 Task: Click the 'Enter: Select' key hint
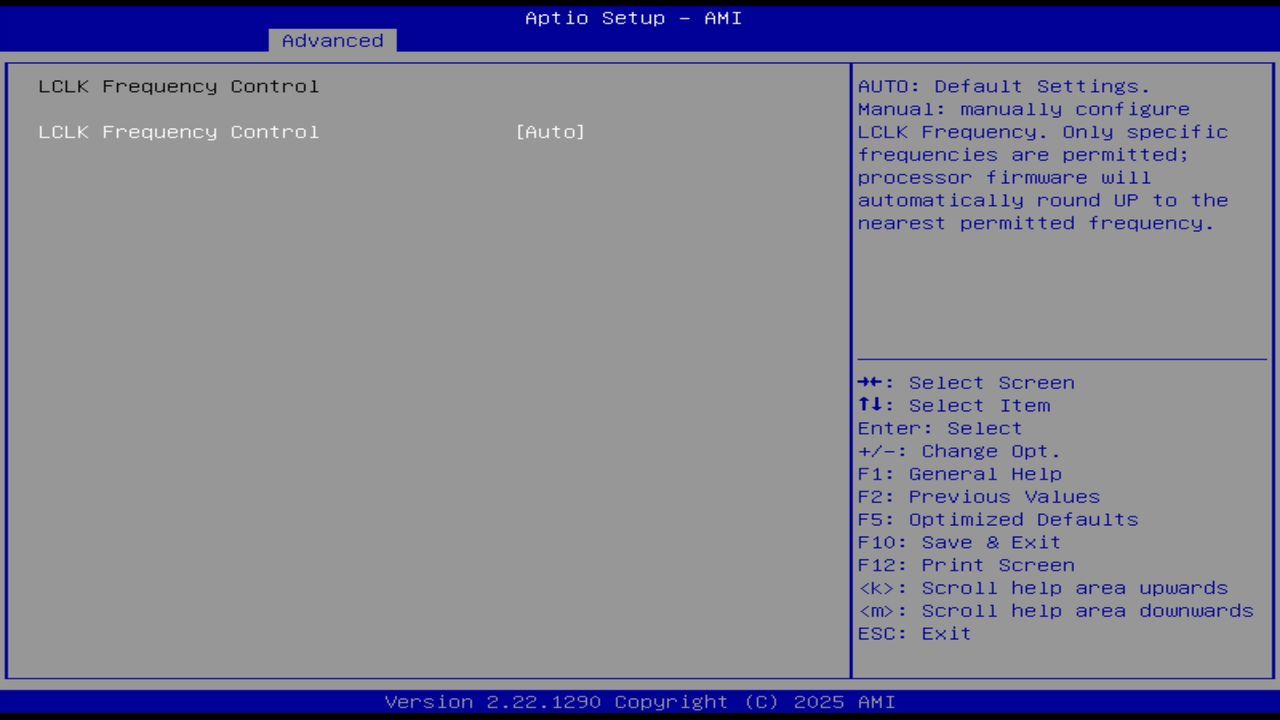[940, 428]
